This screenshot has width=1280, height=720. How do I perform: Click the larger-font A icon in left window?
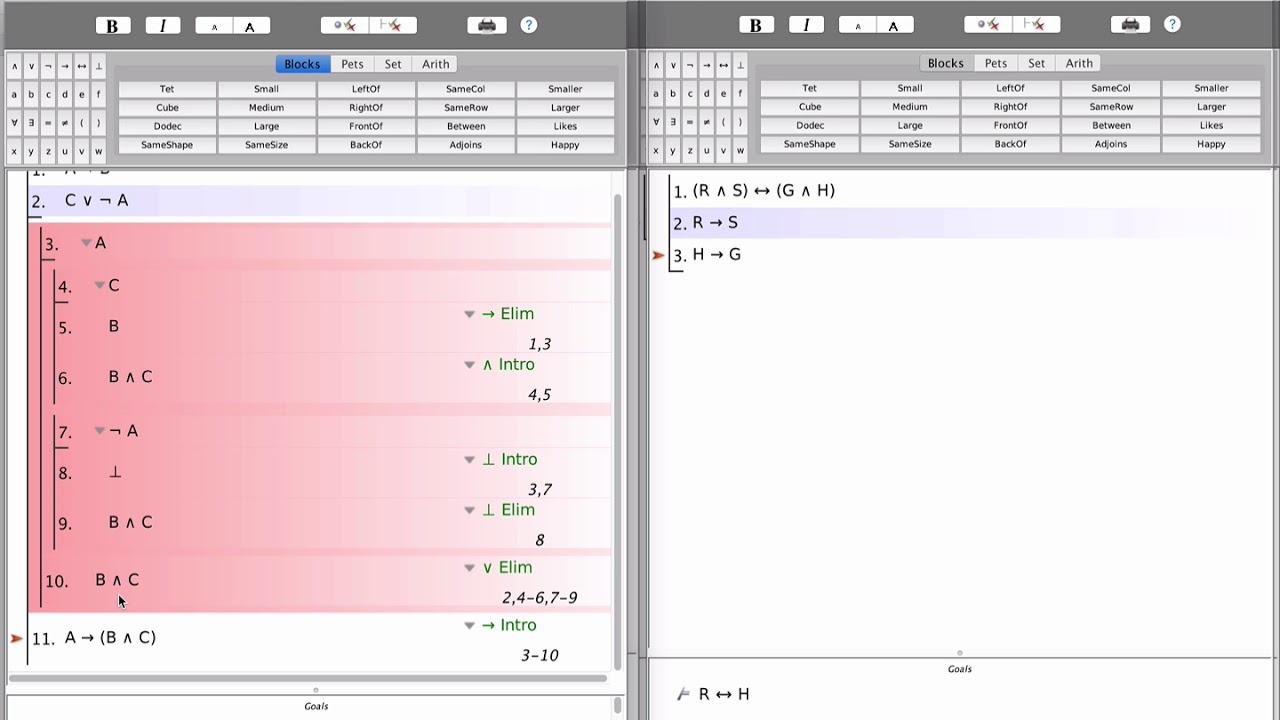click(x=250, y=26)
